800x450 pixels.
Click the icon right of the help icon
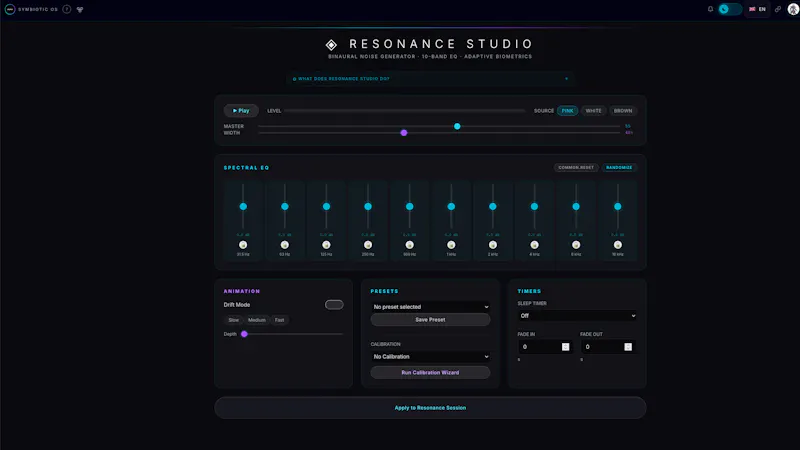80,9
